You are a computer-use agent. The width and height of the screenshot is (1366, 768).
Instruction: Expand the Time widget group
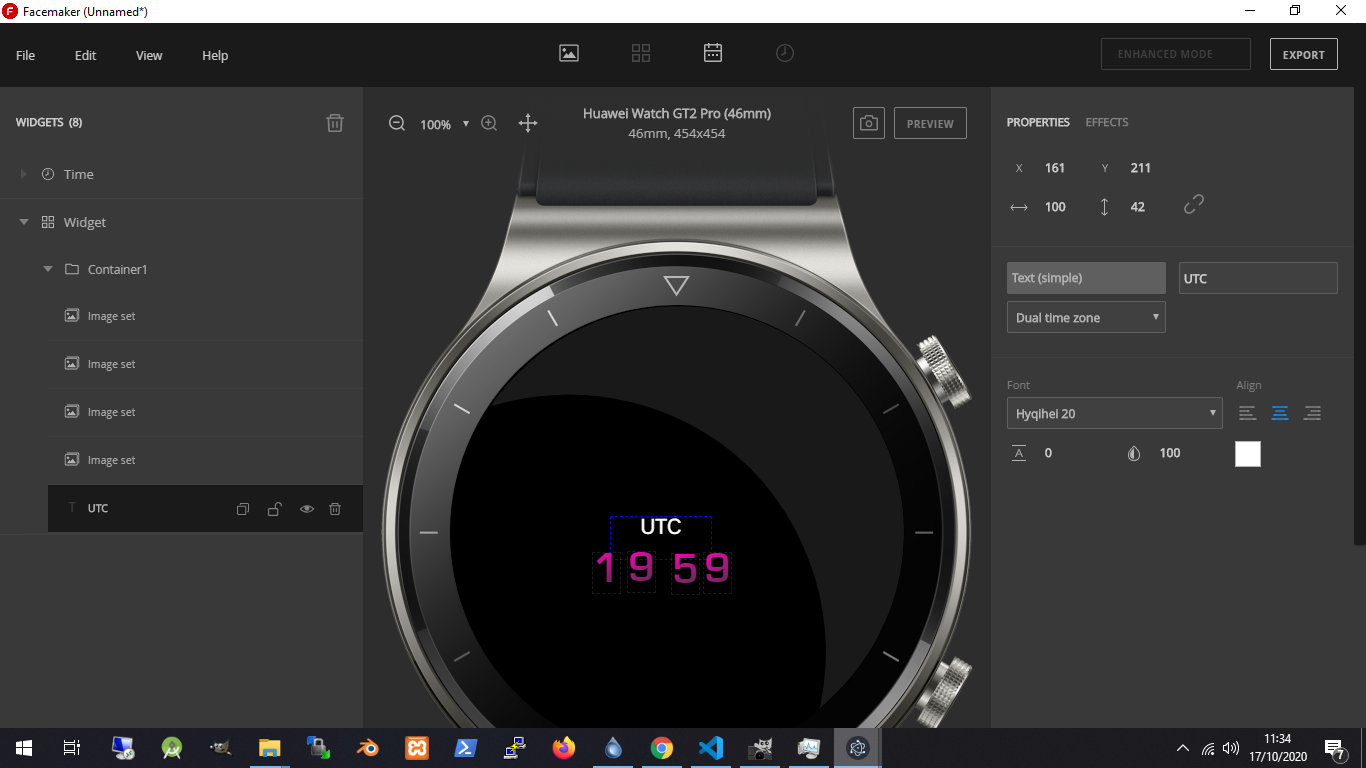pyautogui.click(x=23, y=174)
